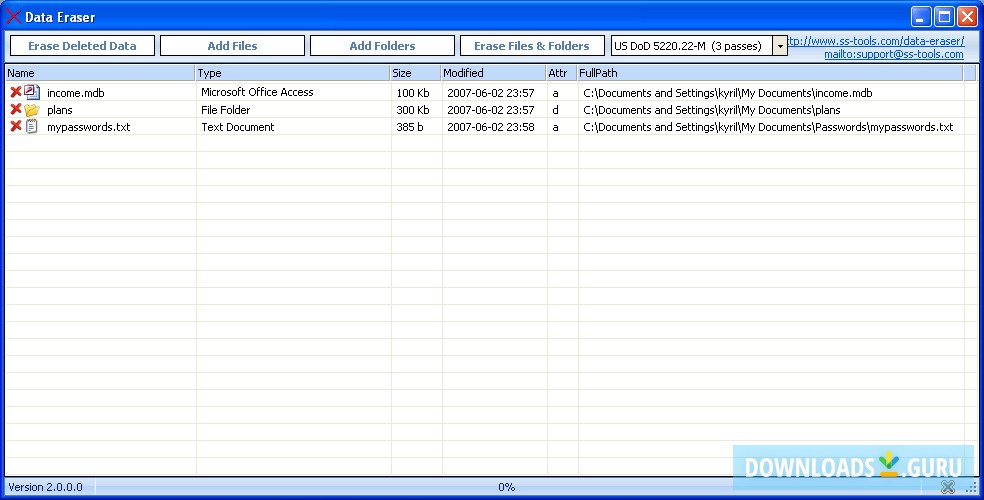Click the Erase Deleted Data button
984x500 pixels.
coord(82,46)
